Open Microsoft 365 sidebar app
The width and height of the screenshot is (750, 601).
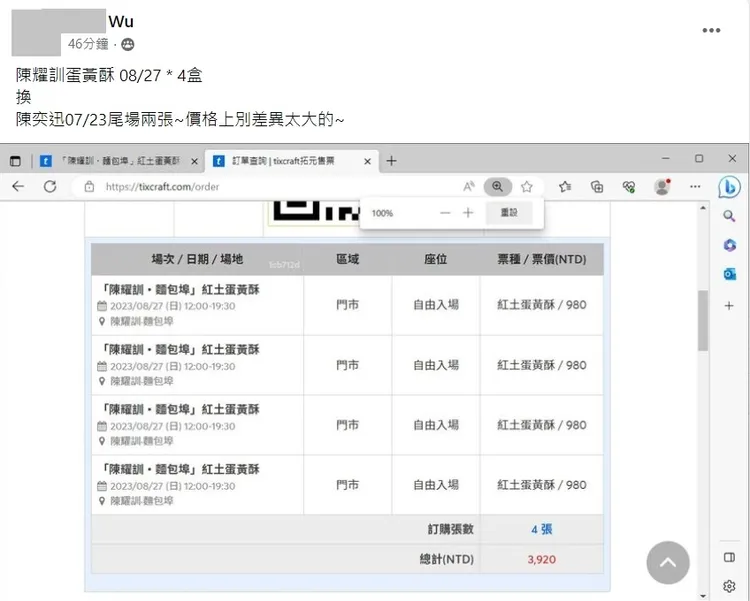[729, 245]
